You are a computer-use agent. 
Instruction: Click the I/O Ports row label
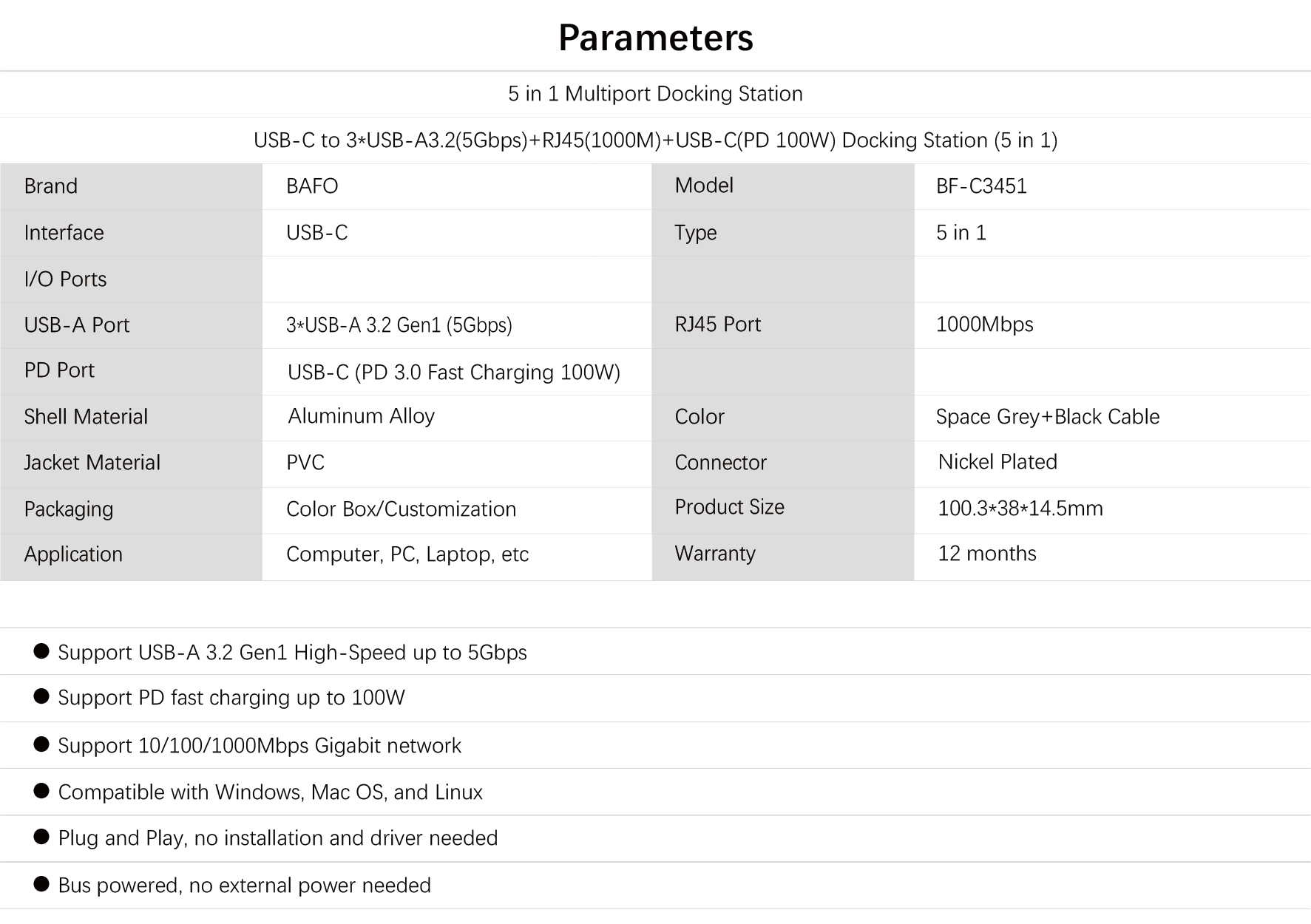pos(65,279)
